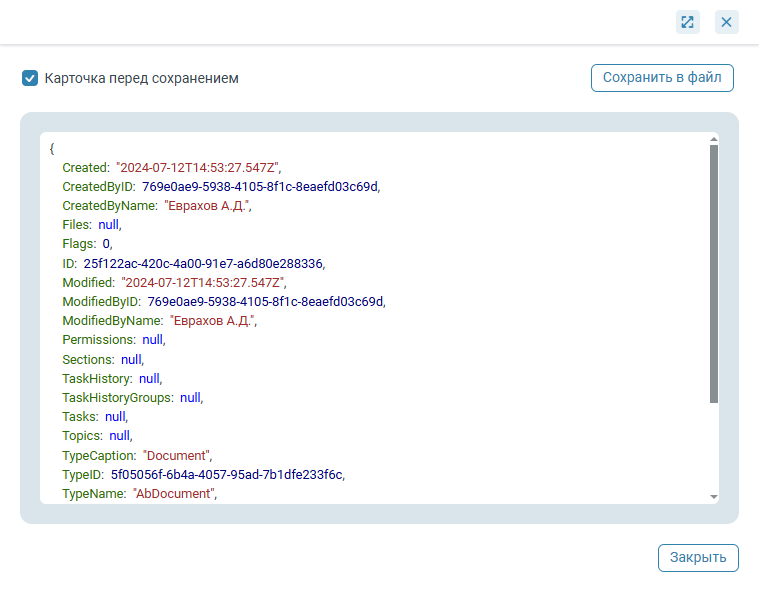Click the scrollbar down arrow in JSON viewer

coord(713,497)
